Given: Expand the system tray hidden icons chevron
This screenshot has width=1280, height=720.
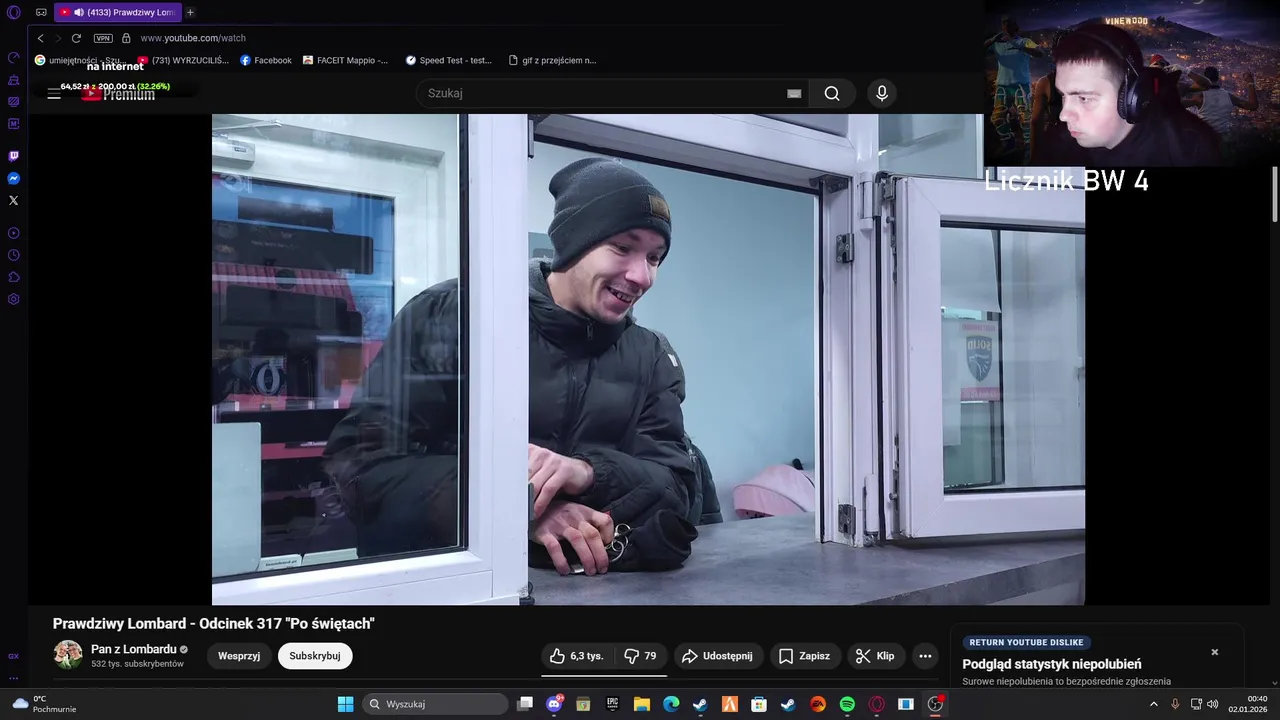Looking at the screenshot, I should [x=1153, y=704].
